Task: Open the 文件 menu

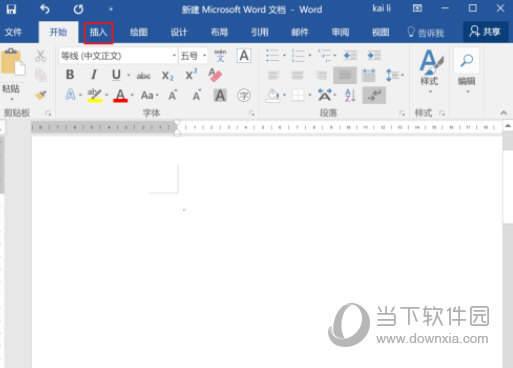Action: pos(13,32)
